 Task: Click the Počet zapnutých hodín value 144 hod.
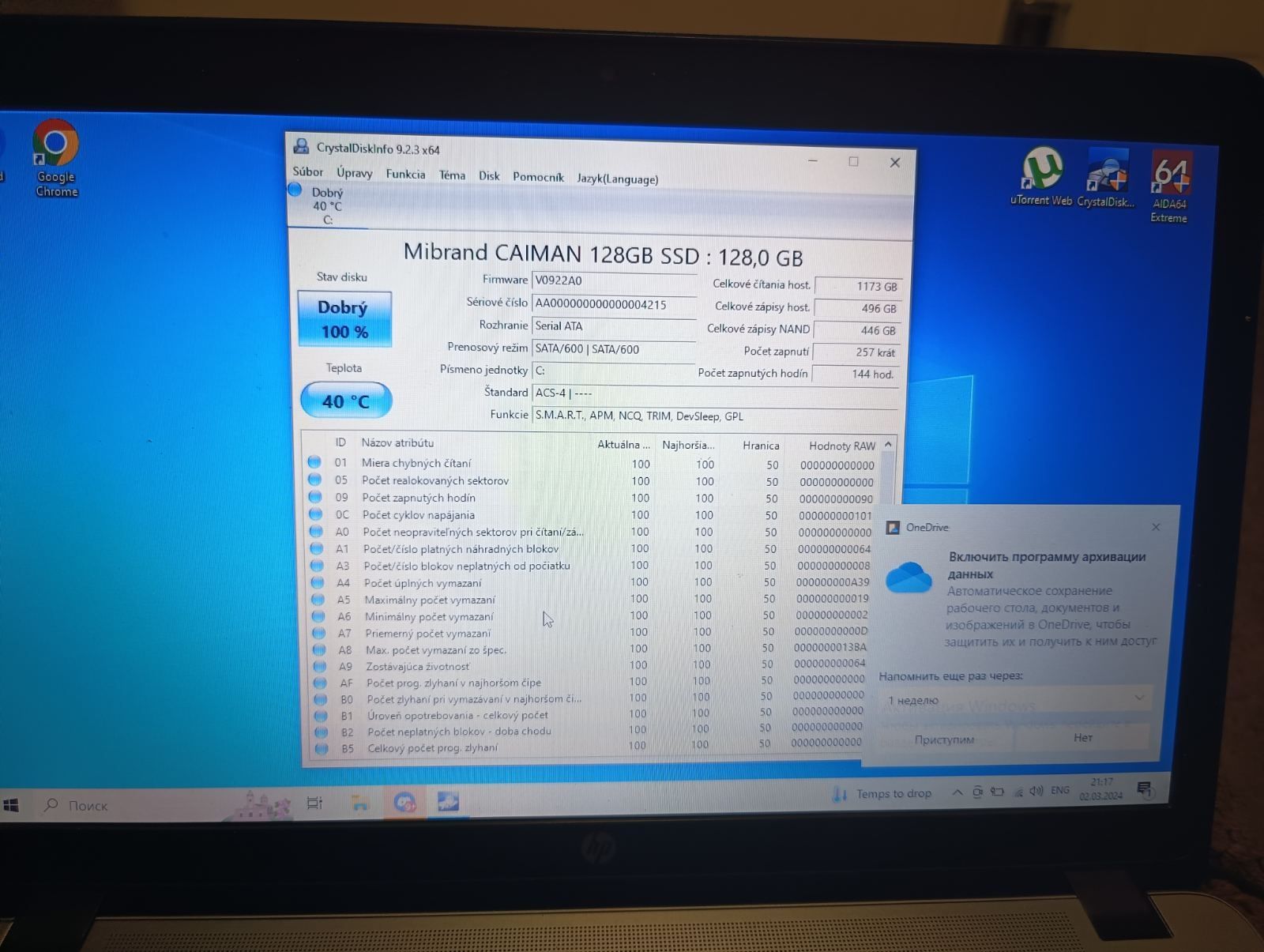click(856, 374)
